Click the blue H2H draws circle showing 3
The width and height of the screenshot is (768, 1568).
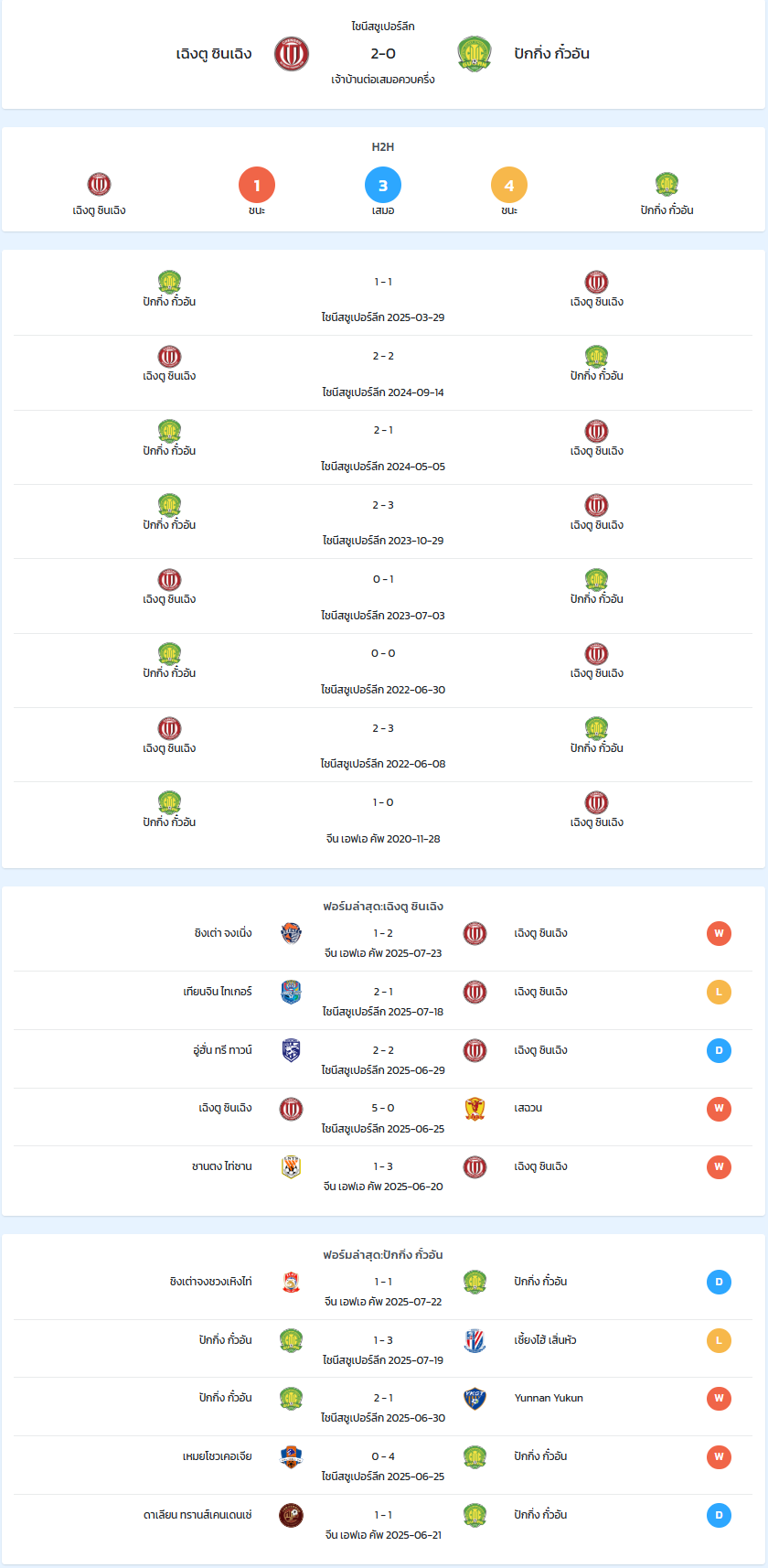pyautogui.click(x=383, y=185)
